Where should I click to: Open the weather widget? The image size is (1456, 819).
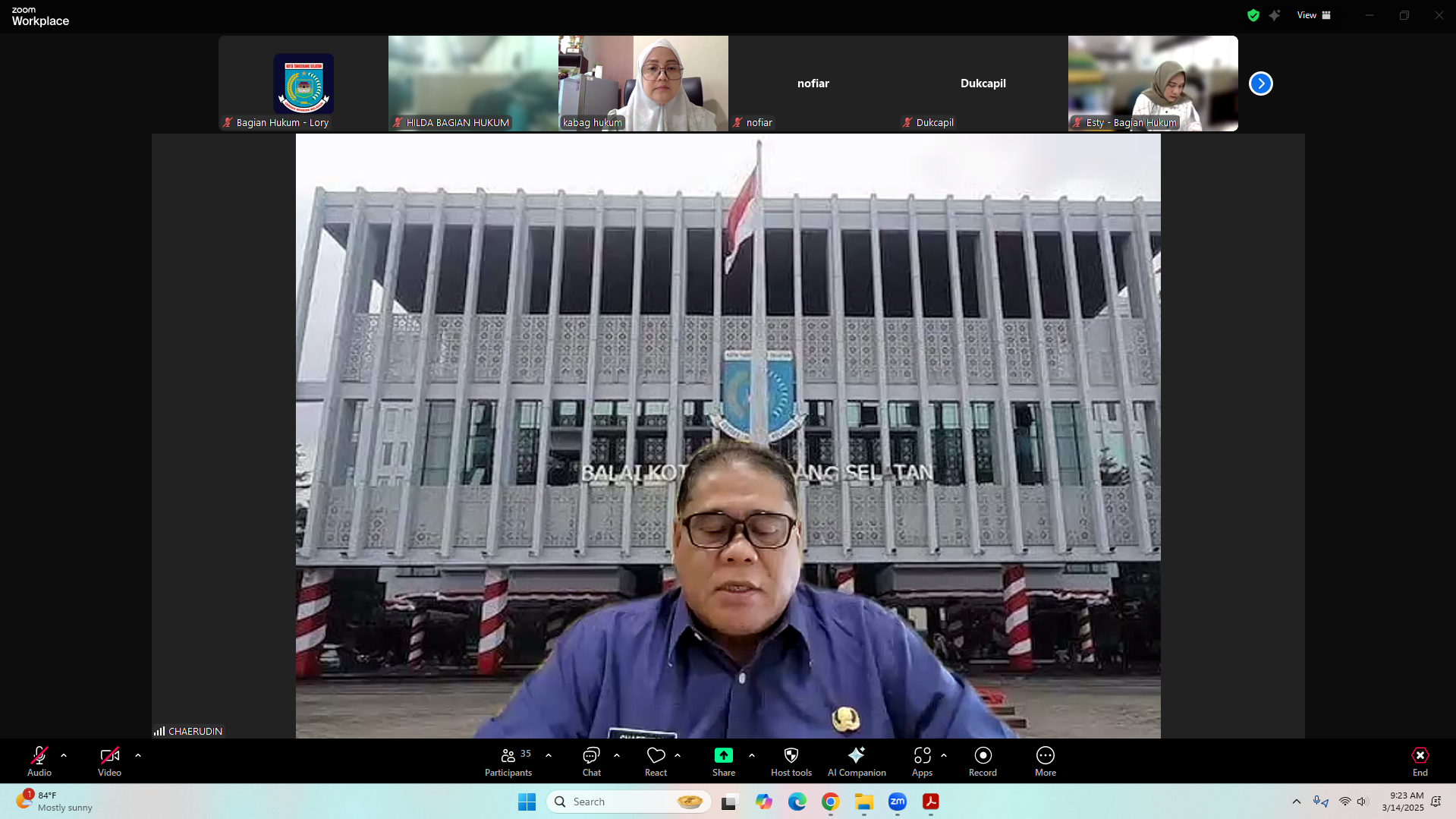[55, 802]
